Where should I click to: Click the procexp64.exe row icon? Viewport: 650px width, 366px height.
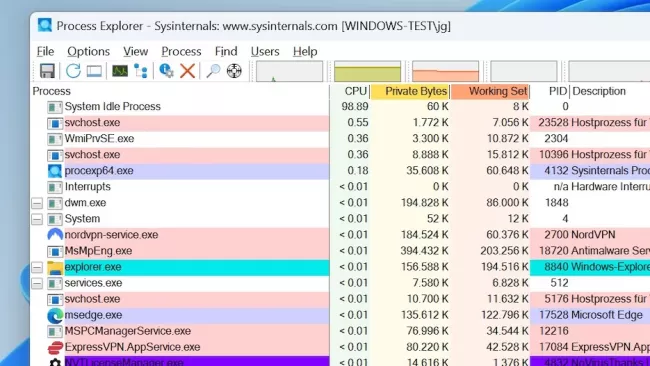click(55, 171)
